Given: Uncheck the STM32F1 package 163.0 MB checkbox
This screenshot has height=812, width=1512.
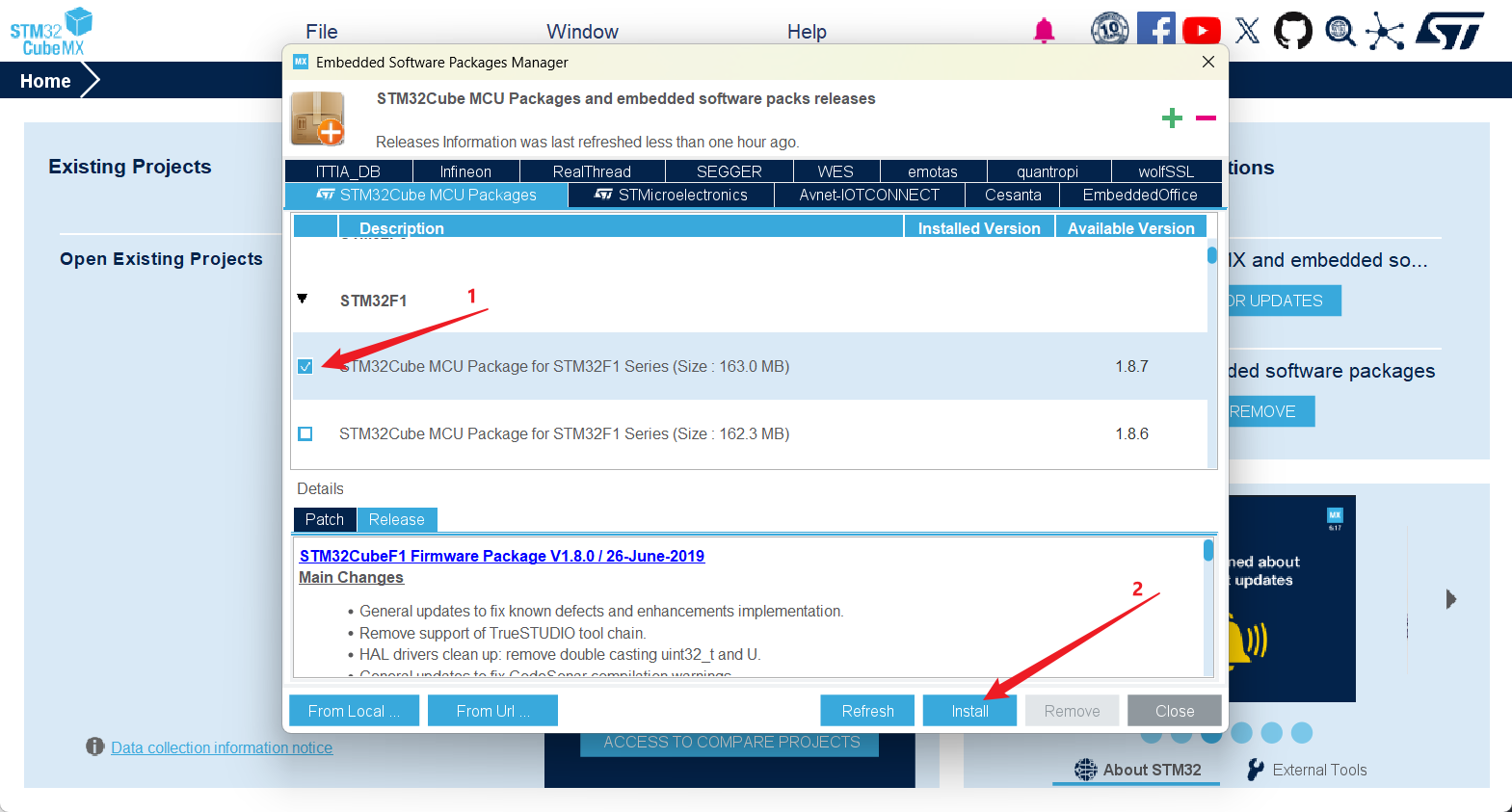Looking at the screenshot, I should [305, 366].
